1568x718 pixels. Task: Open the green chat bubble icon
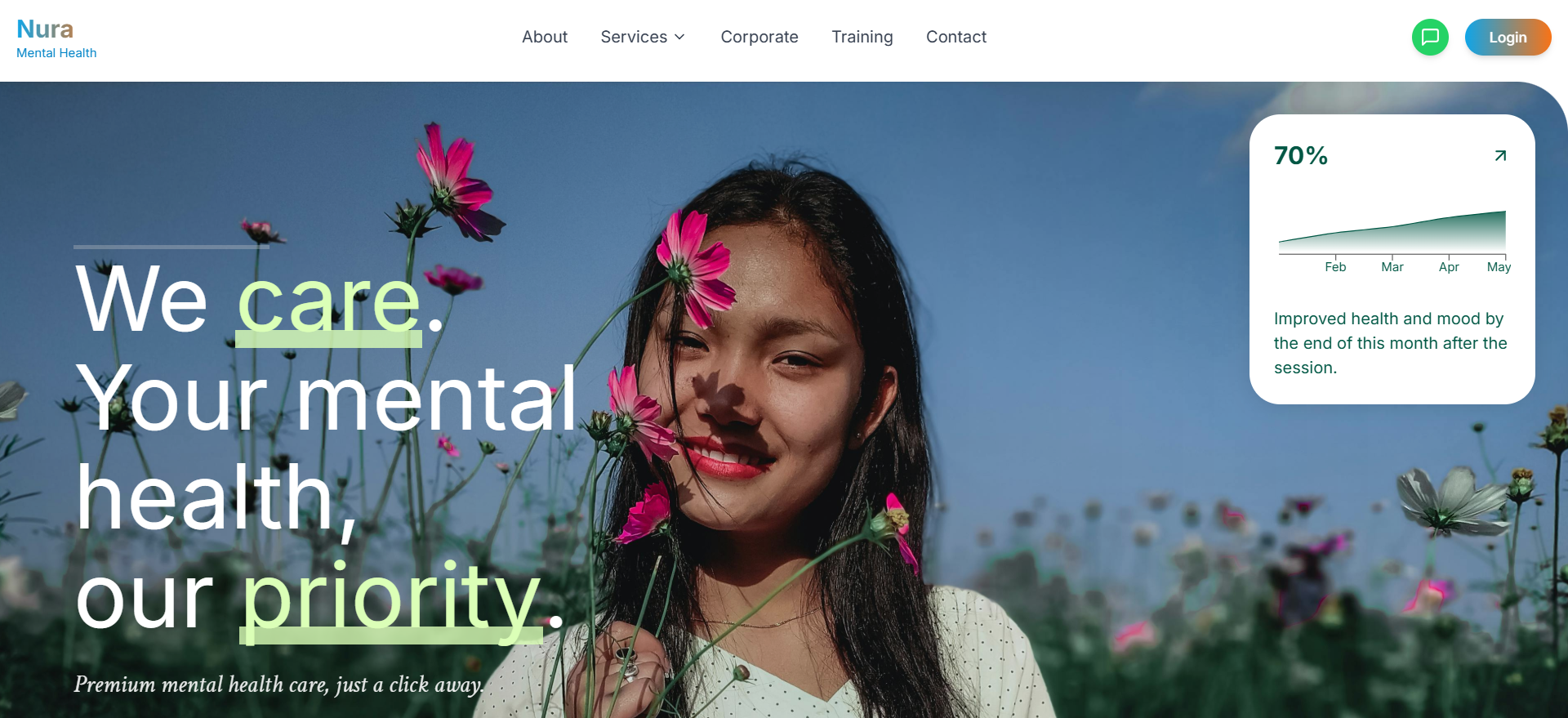point(1430,37)
